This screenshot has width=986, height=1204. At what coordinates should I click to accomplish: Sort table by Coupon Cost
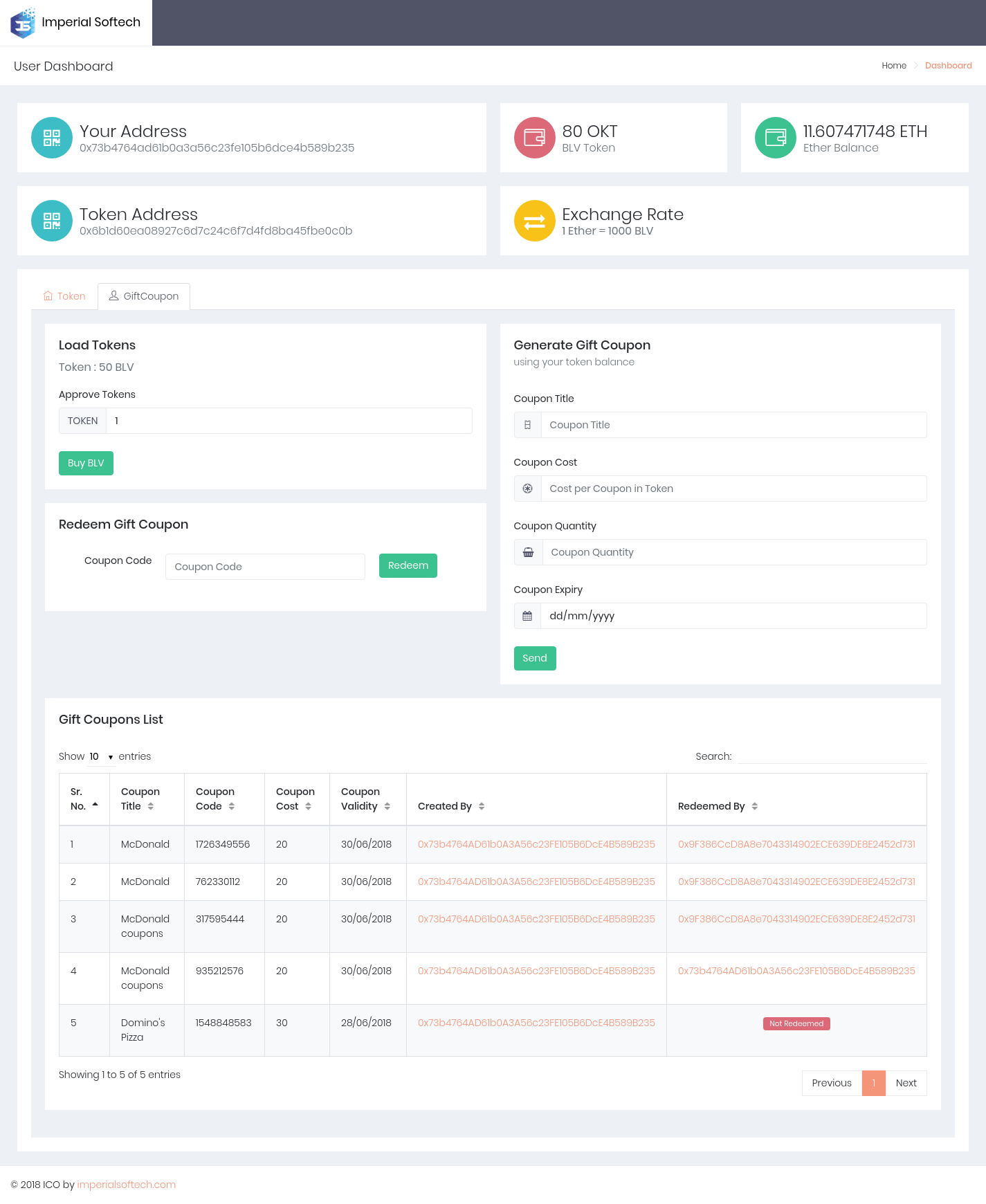(x=309, y=806)
